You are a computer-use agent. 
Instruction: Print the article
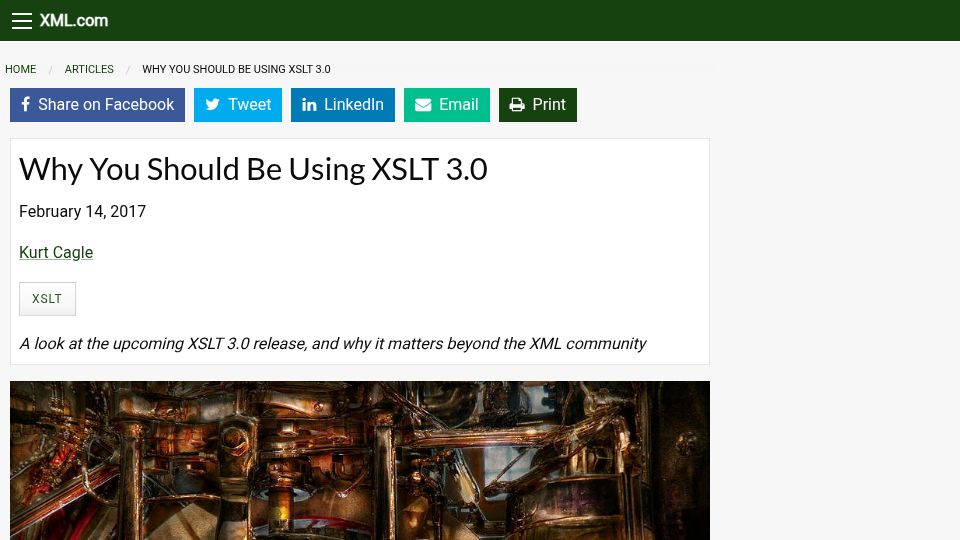pyautogui.click(x=538, y=105)
